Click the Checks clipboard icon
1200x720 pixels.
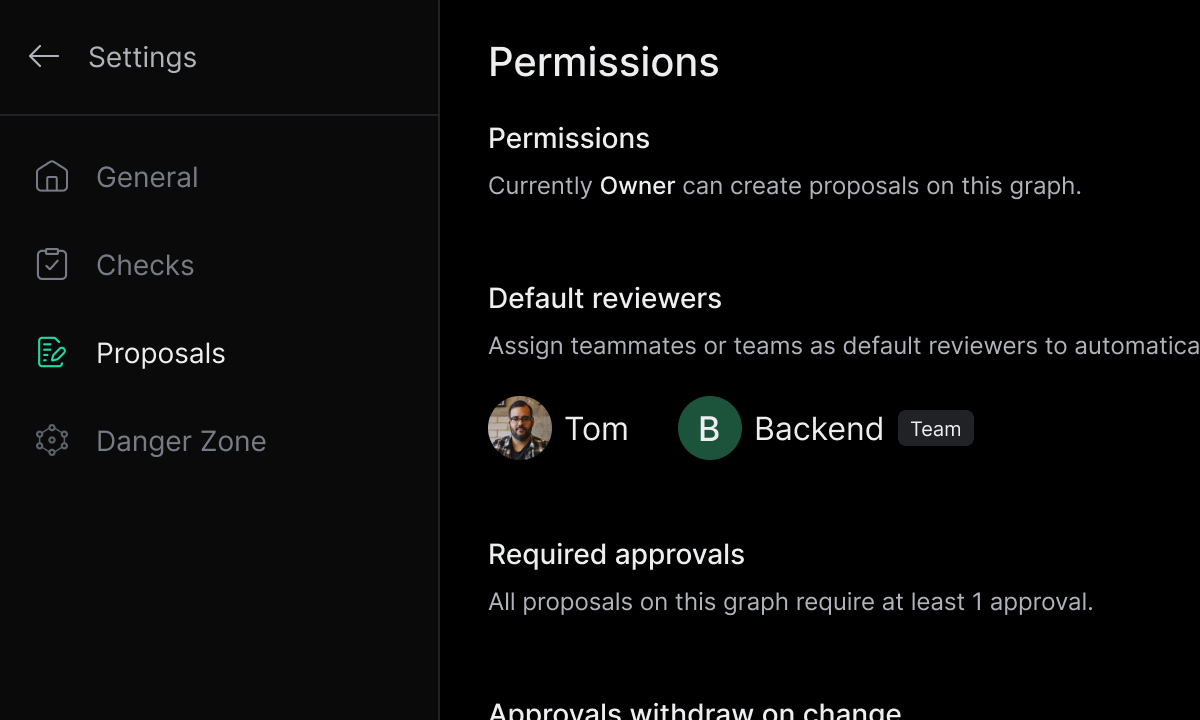pos(52,265)
